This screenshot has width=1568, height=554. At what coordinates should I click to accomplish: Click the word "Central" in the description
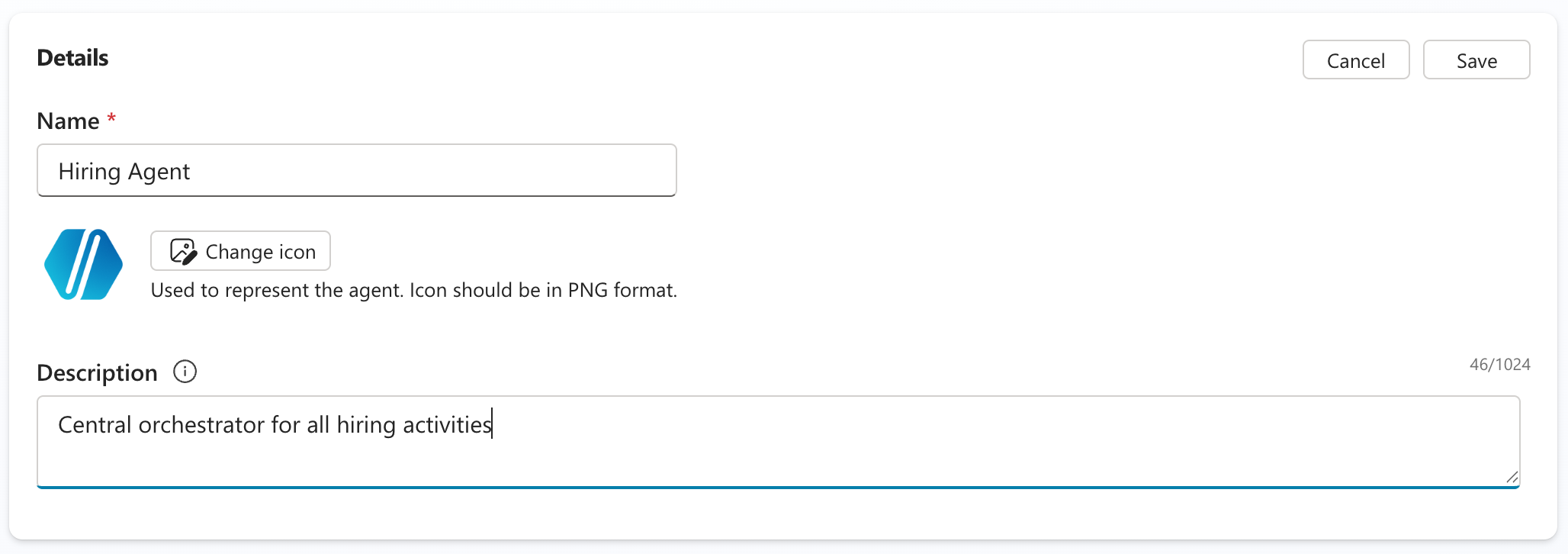point(95,425)
